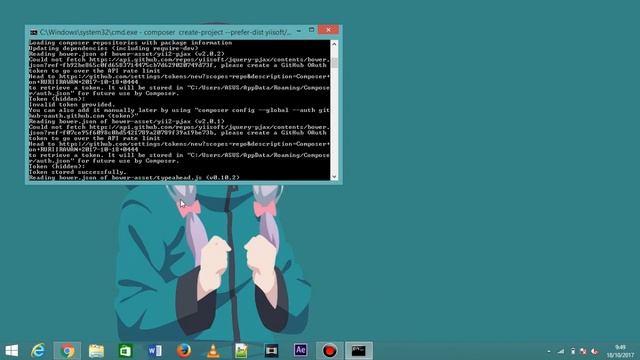
Task: Switch to Google Chrome in taskbar
Action: coord(67,351)
